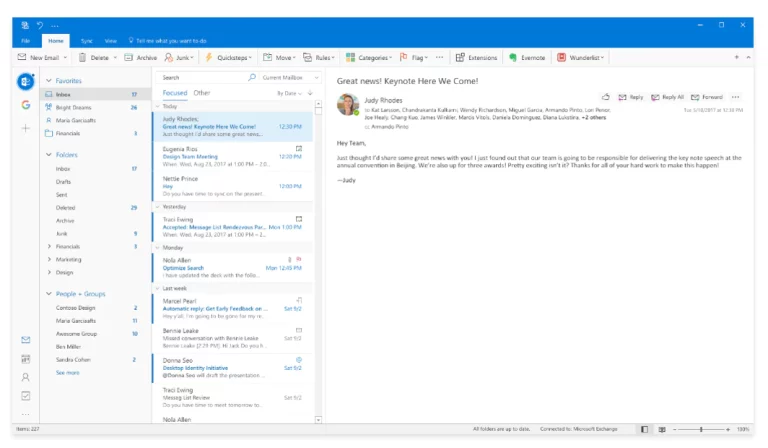Open the New Email dropdown arrow
Screen dimensions: 768x448
[65, 58]
